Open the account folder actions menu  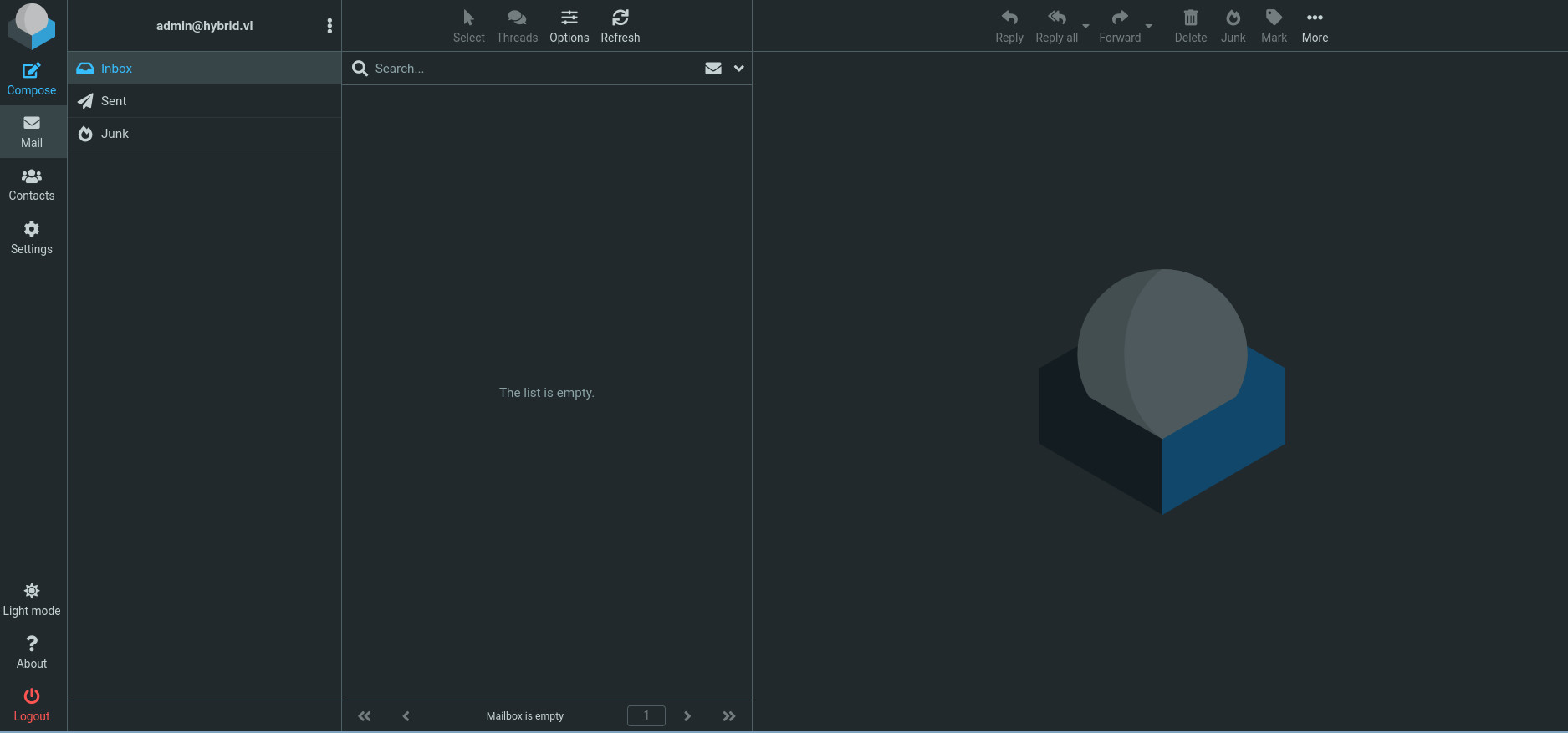click(329, 26)
